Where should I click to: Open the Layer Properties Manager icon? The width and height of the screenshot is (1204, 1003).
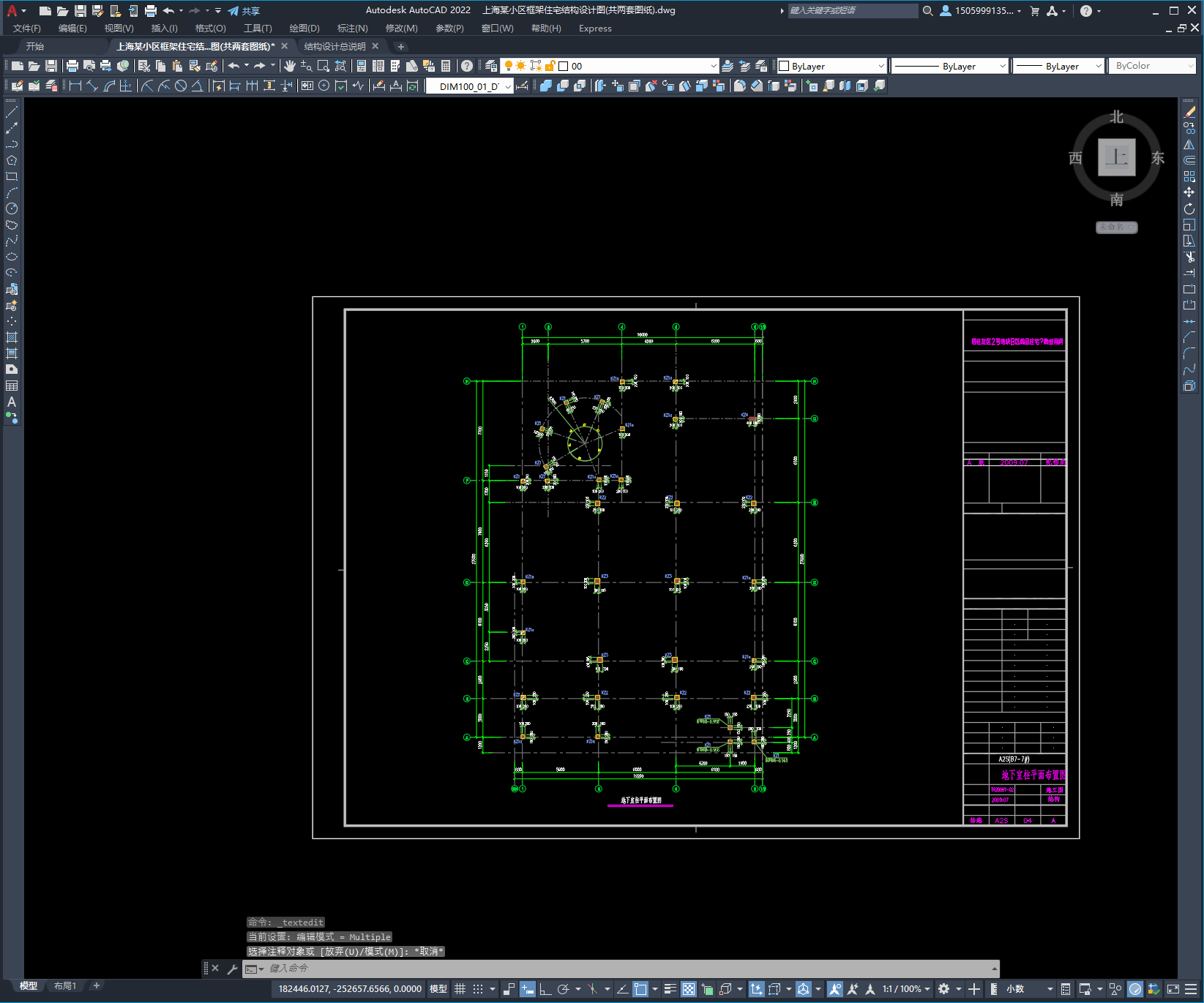coord(491,66)
